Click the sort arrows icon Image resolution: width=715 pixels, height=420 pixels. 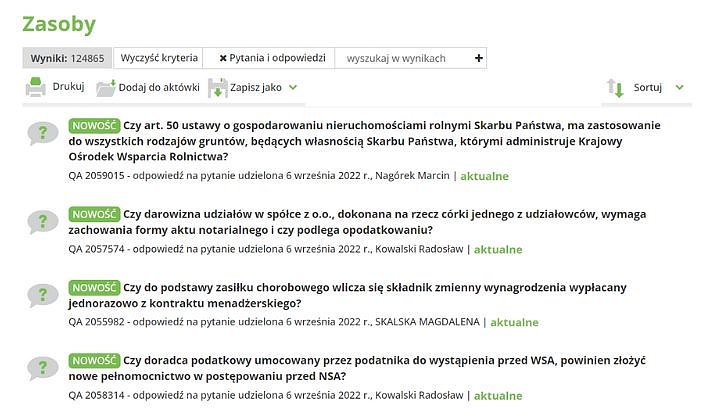pyautogui.click(x=615, y=88)
